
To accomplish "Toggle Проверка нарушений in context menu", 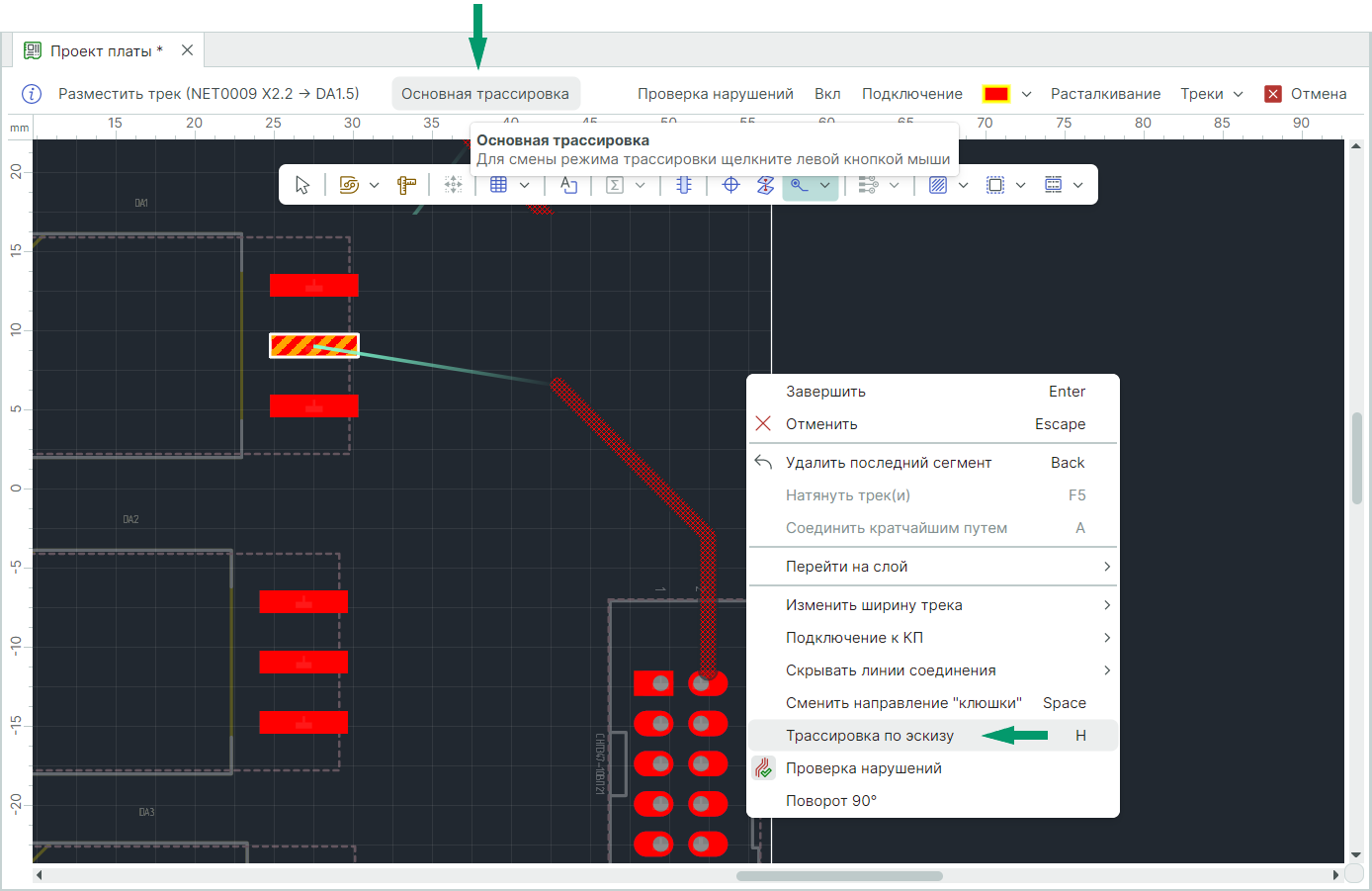I will tap(863, 768).
